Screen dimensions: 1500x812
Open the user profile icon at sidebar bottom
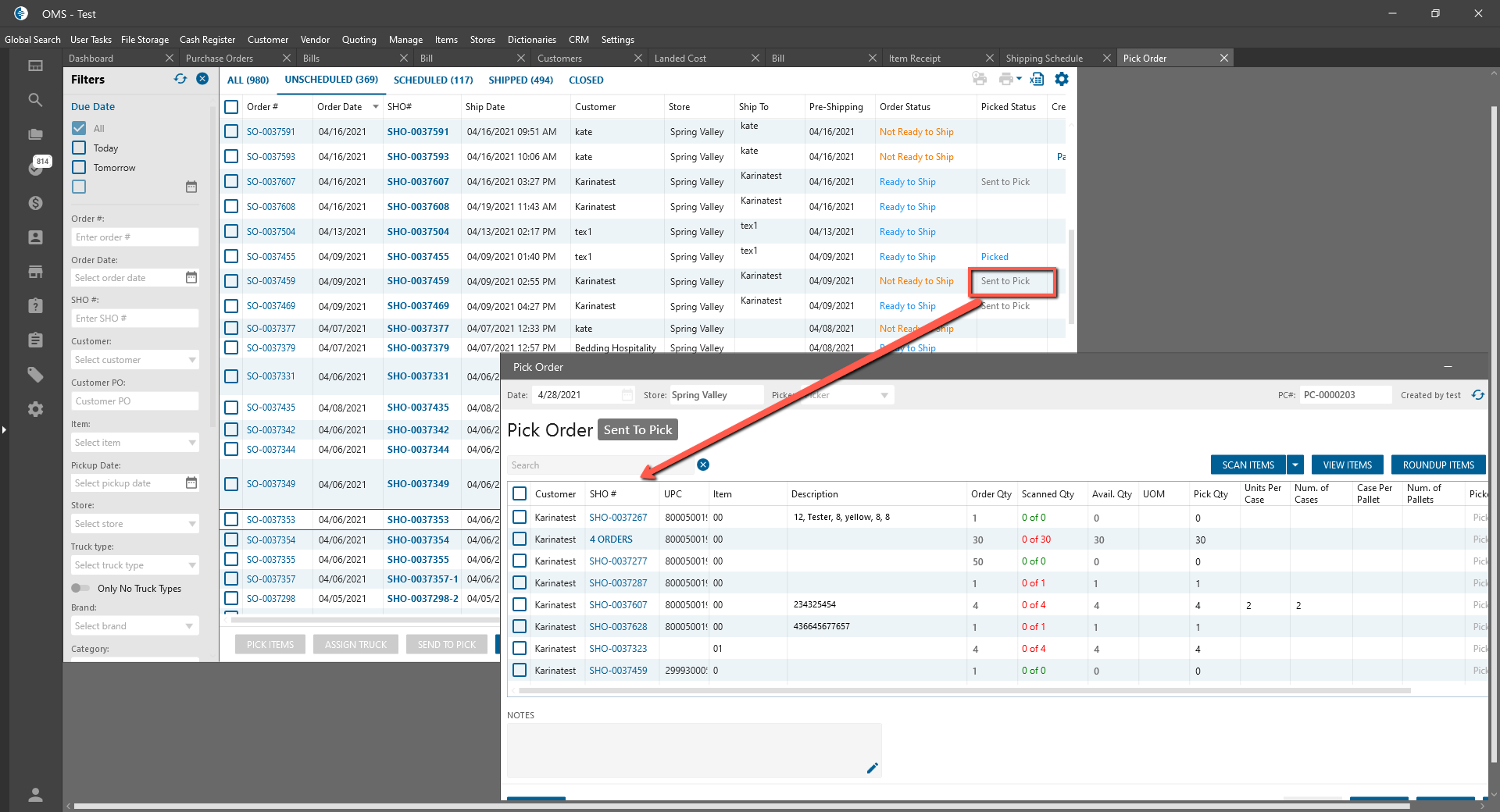pyautogui.click(x=35, y=795)
